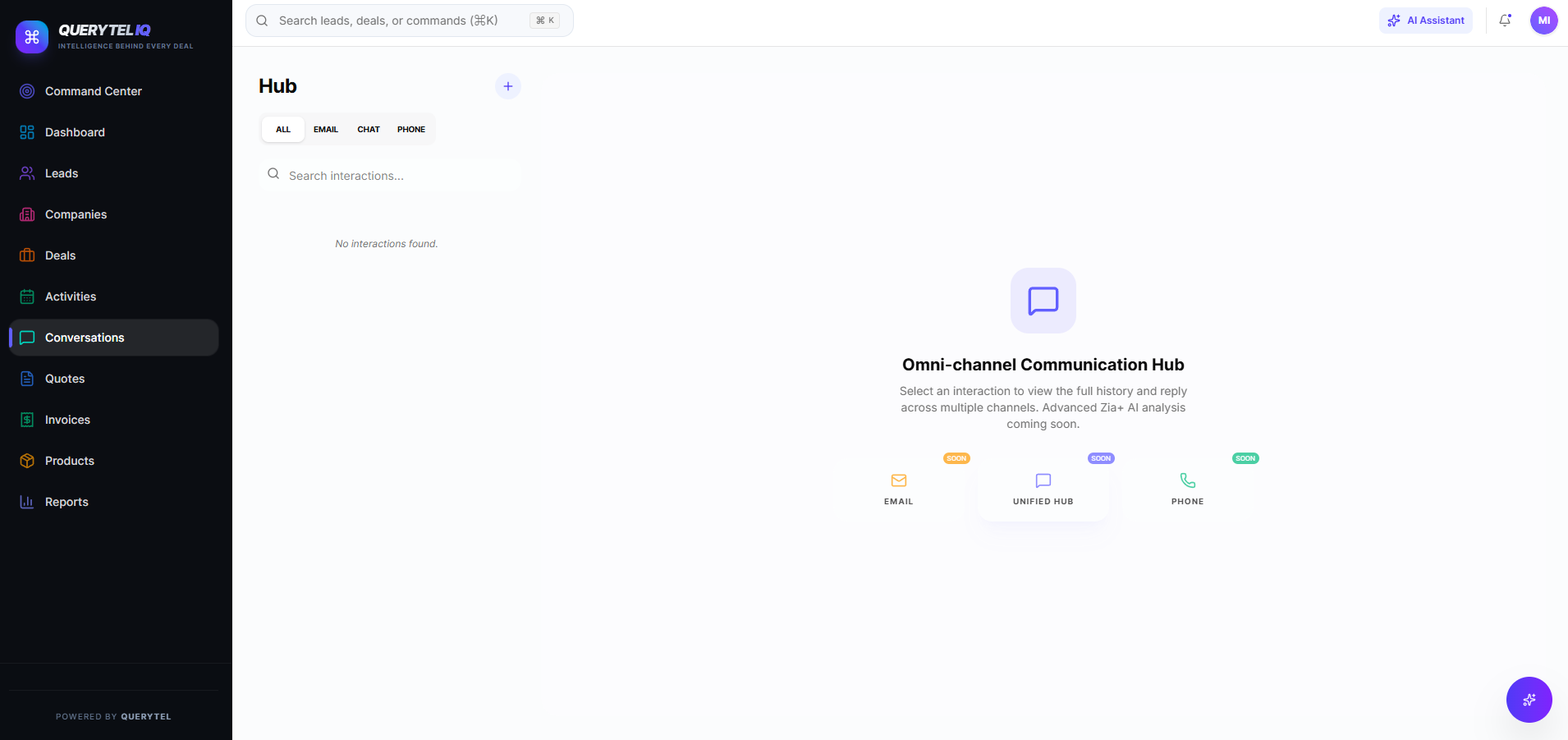Open the floating AI sparkle button bottom right

[x=1528, y=699]
